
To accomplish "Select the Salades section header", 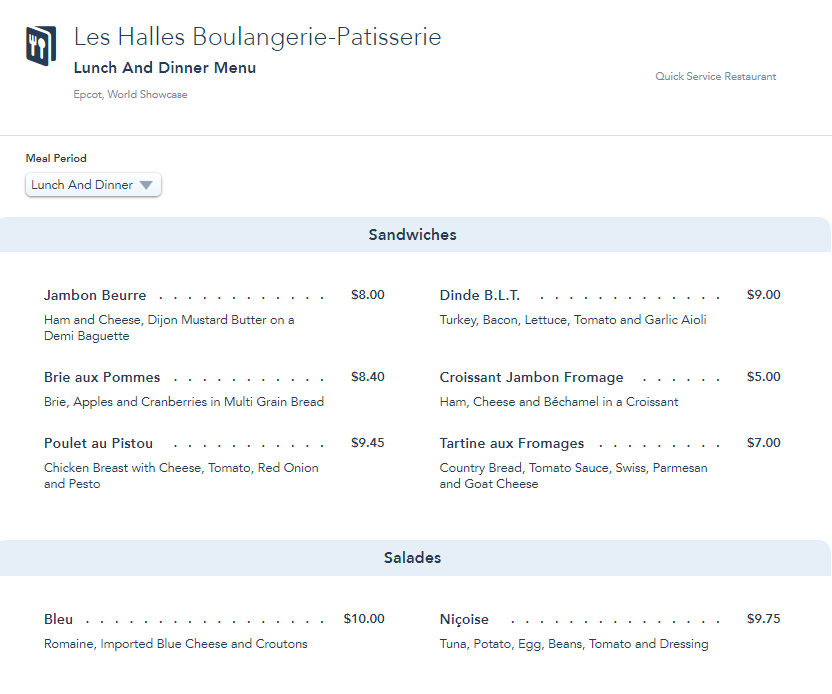I will point(412,558).
